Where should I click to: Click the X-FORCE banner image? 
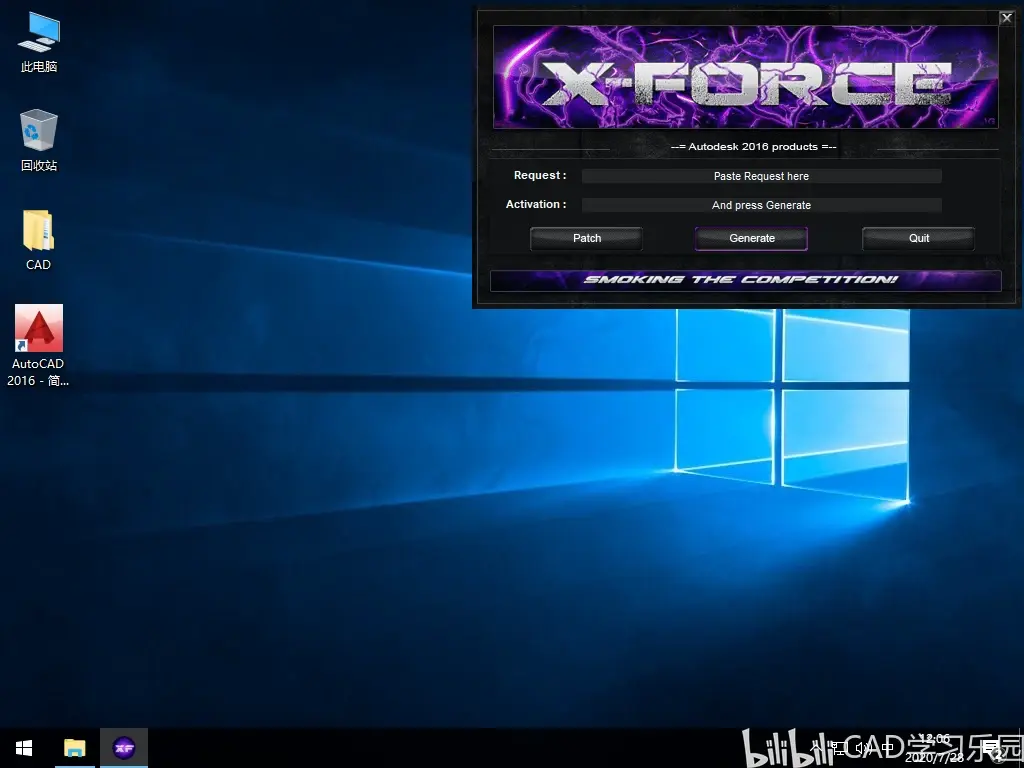click(746, 77)
